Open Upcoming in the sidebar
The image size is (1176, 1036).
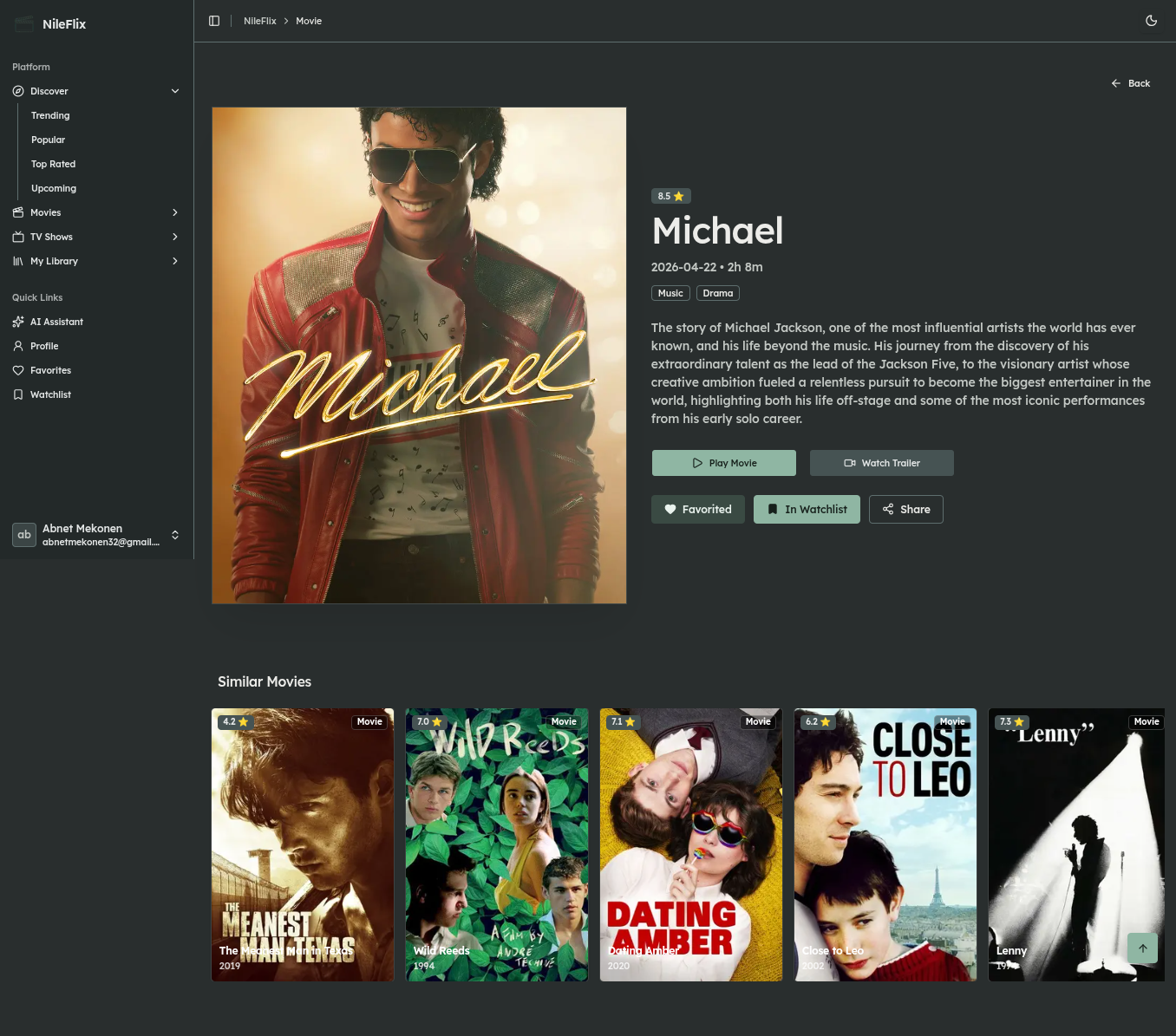[x=54, y=188]
